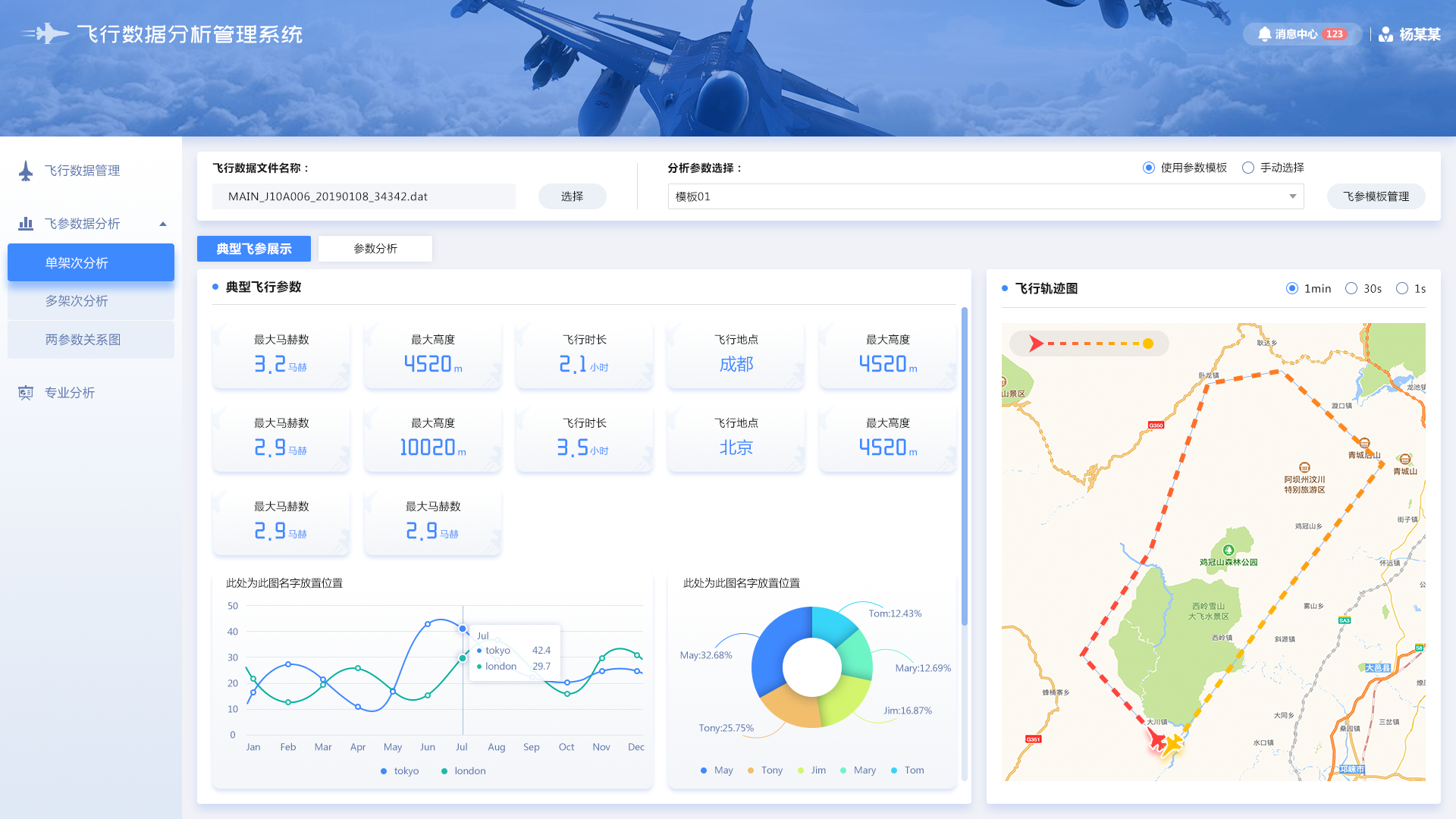Select the 使用参数模板 radio button
The width and height of the screenshot is (1456, 819).
pyautogui.click(x=1149, y=168)
